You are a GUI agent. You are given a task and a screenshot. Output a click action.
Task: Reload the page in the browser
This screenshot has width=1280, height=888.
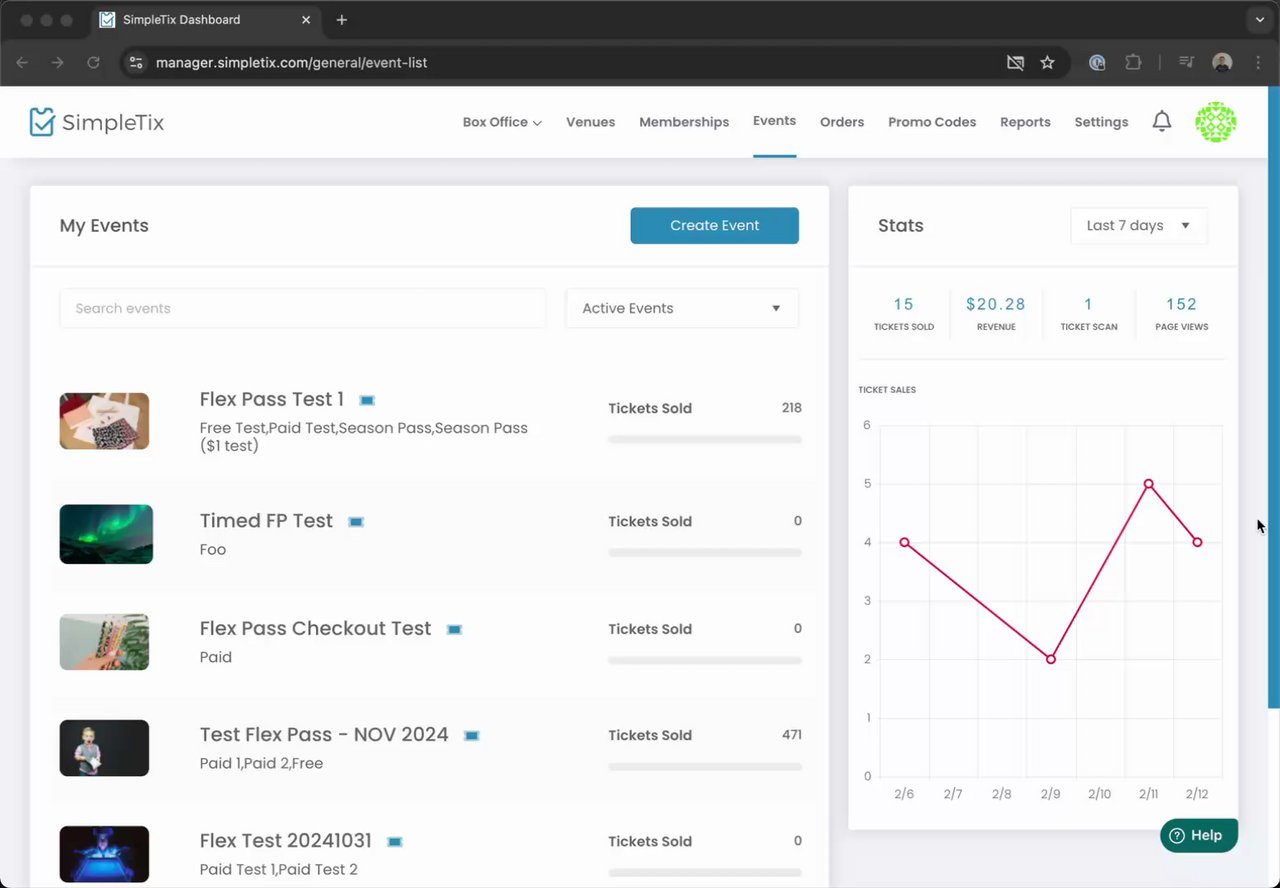point(93,62)
